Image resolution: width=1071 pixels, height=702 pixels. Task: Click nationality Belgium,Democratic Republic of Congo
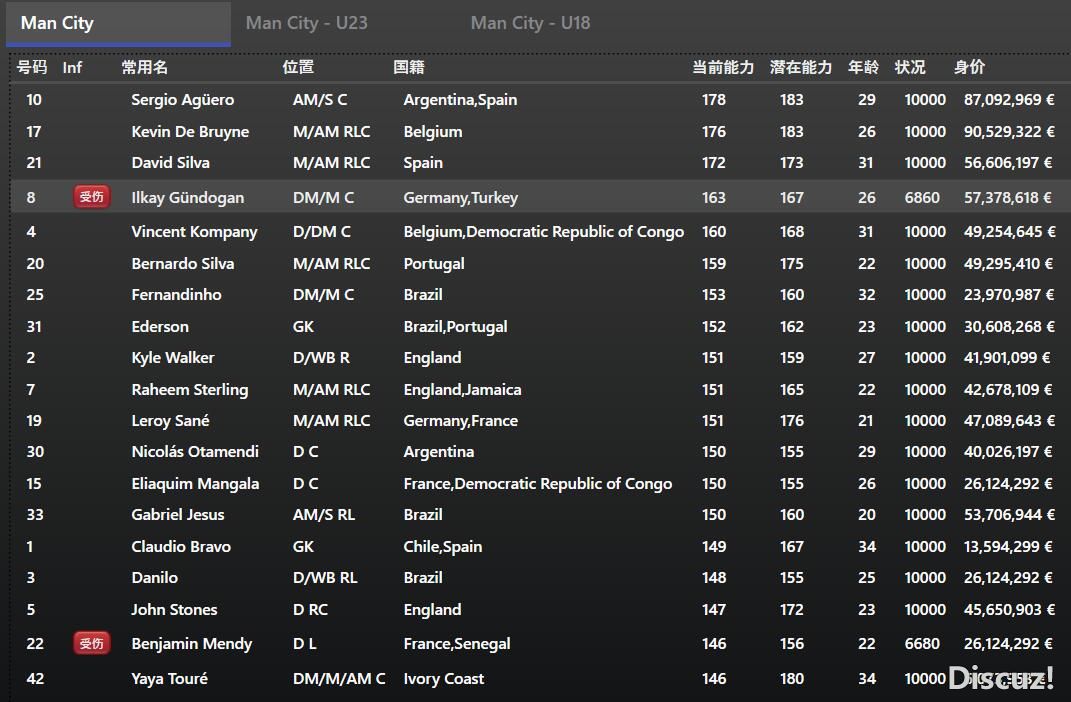pos(544,231)
